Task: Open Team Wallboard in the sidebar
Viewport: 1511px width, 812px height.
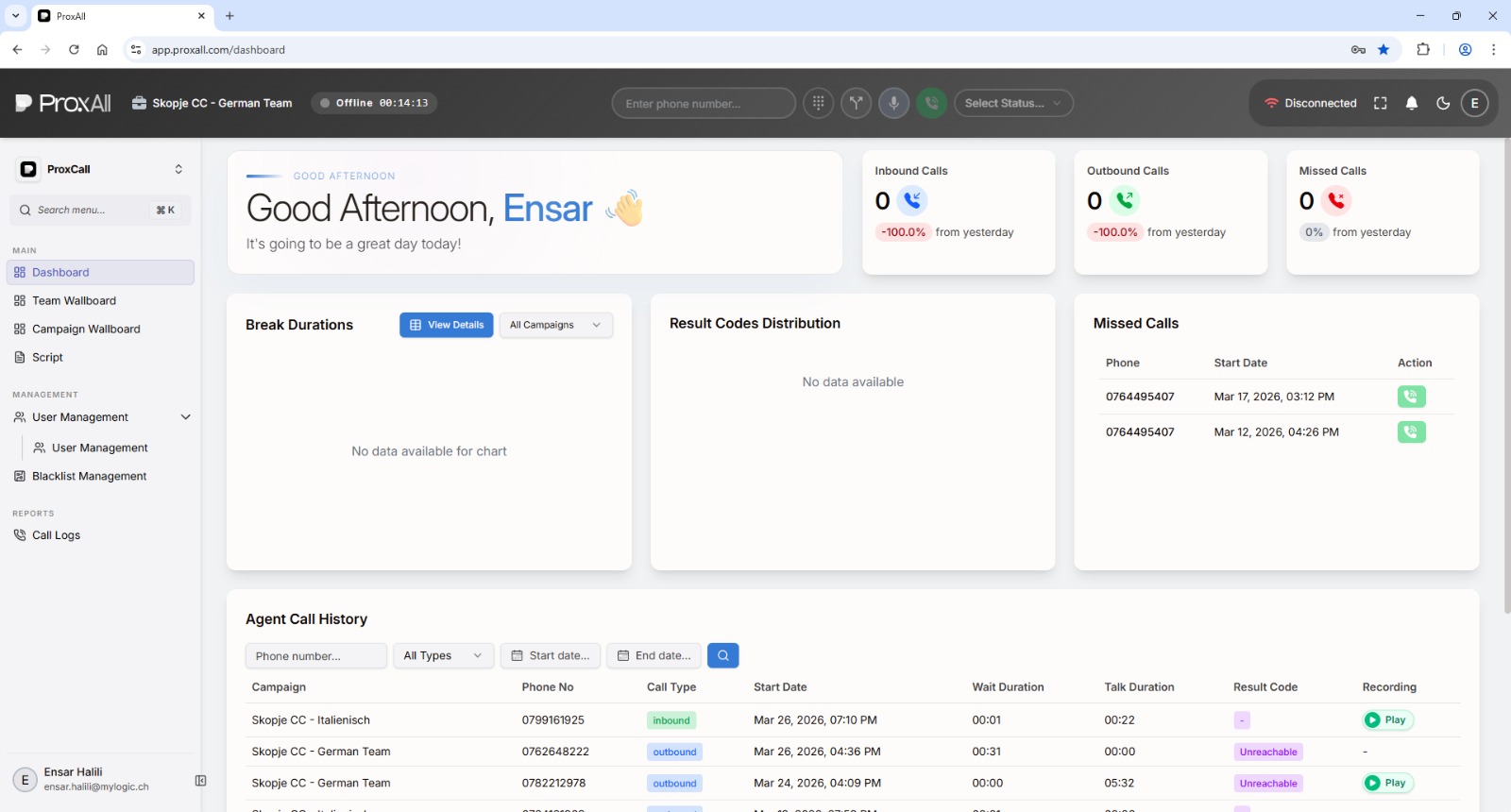Action: (100, 300)
